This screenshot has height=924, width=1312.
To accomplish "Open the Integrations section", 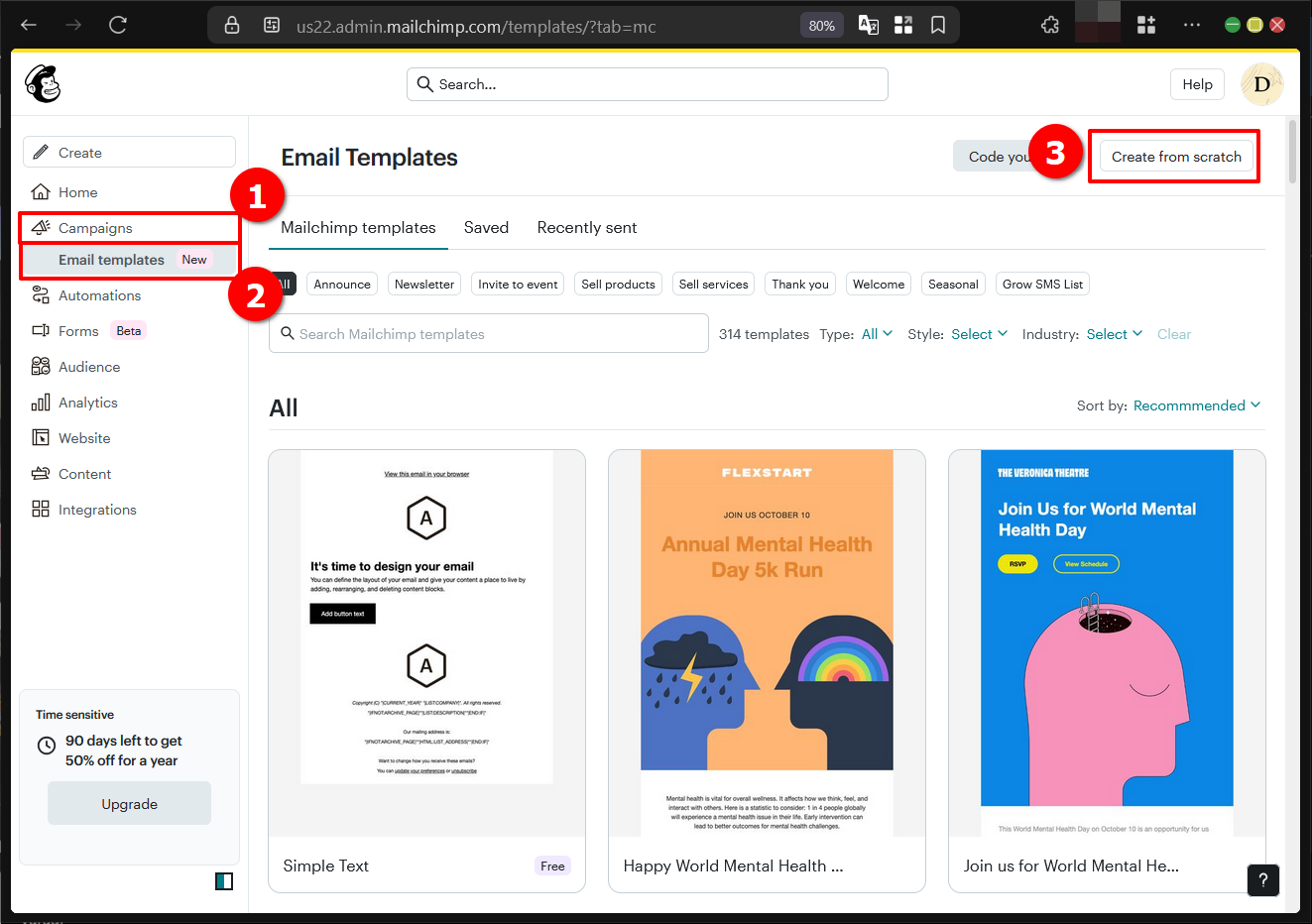I will pyautogui.click(x=95, y=509).
